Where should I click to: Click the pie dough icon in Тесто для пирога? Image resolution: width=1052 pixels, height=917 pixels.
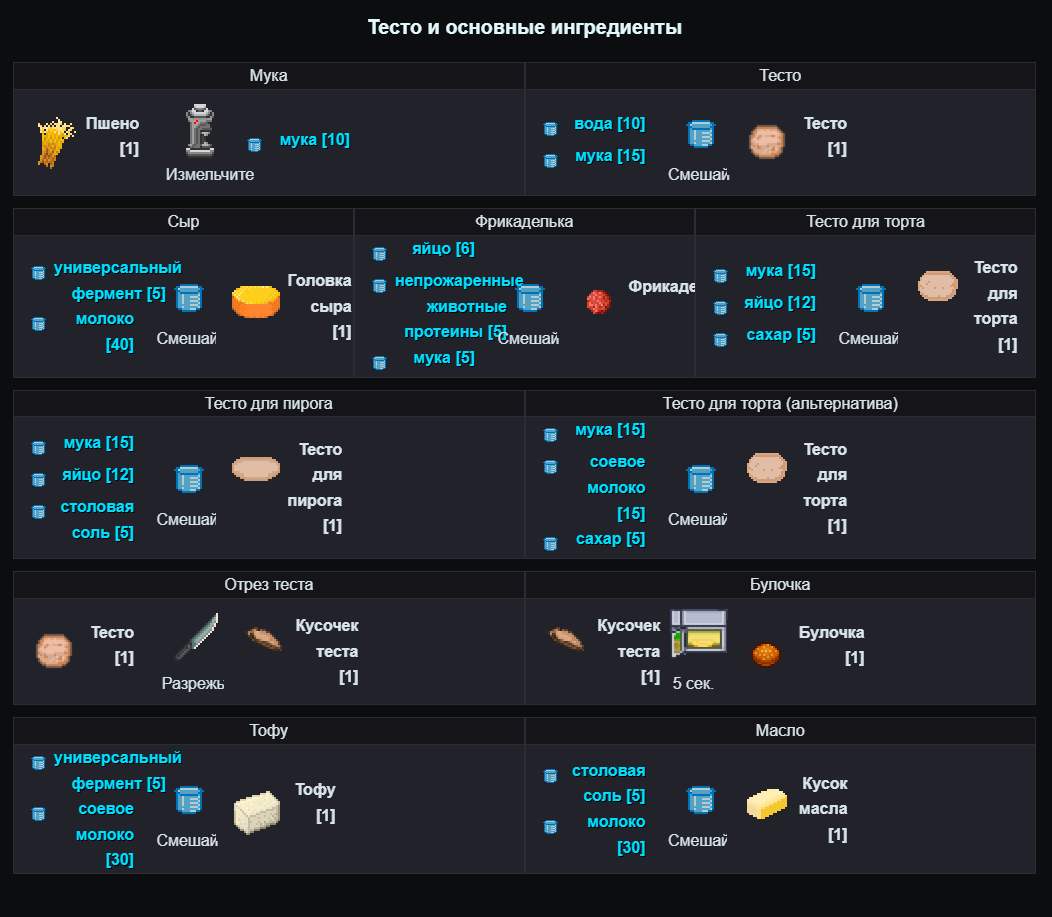pyautogui.click(x=256, y=468)
